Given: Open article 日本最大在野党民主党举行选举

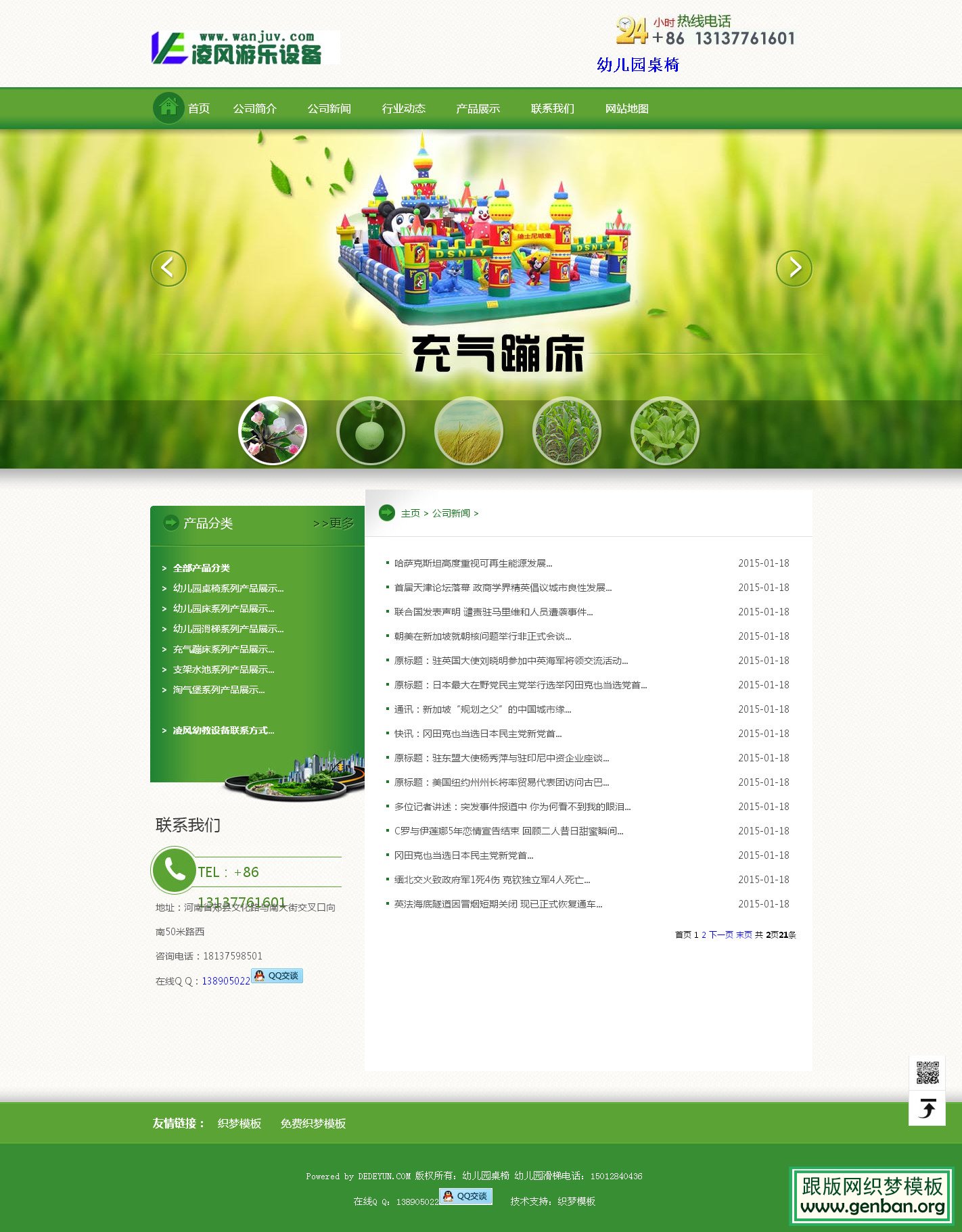Looking at the screenshot, I should point(521,685).
